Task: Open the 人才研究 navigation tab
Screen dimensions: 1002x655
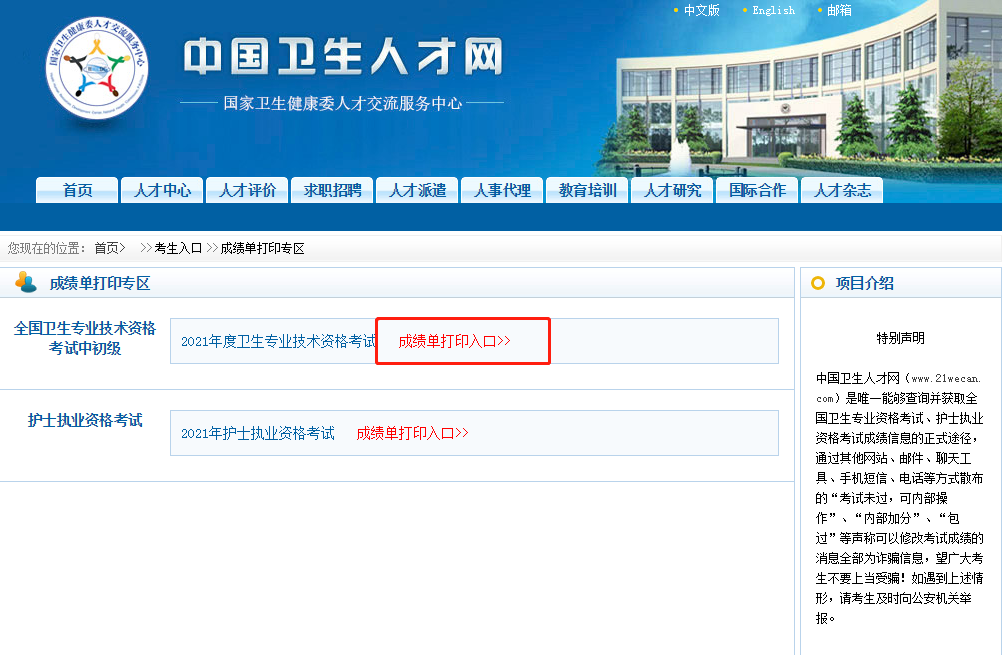Action: pos(672,190)
